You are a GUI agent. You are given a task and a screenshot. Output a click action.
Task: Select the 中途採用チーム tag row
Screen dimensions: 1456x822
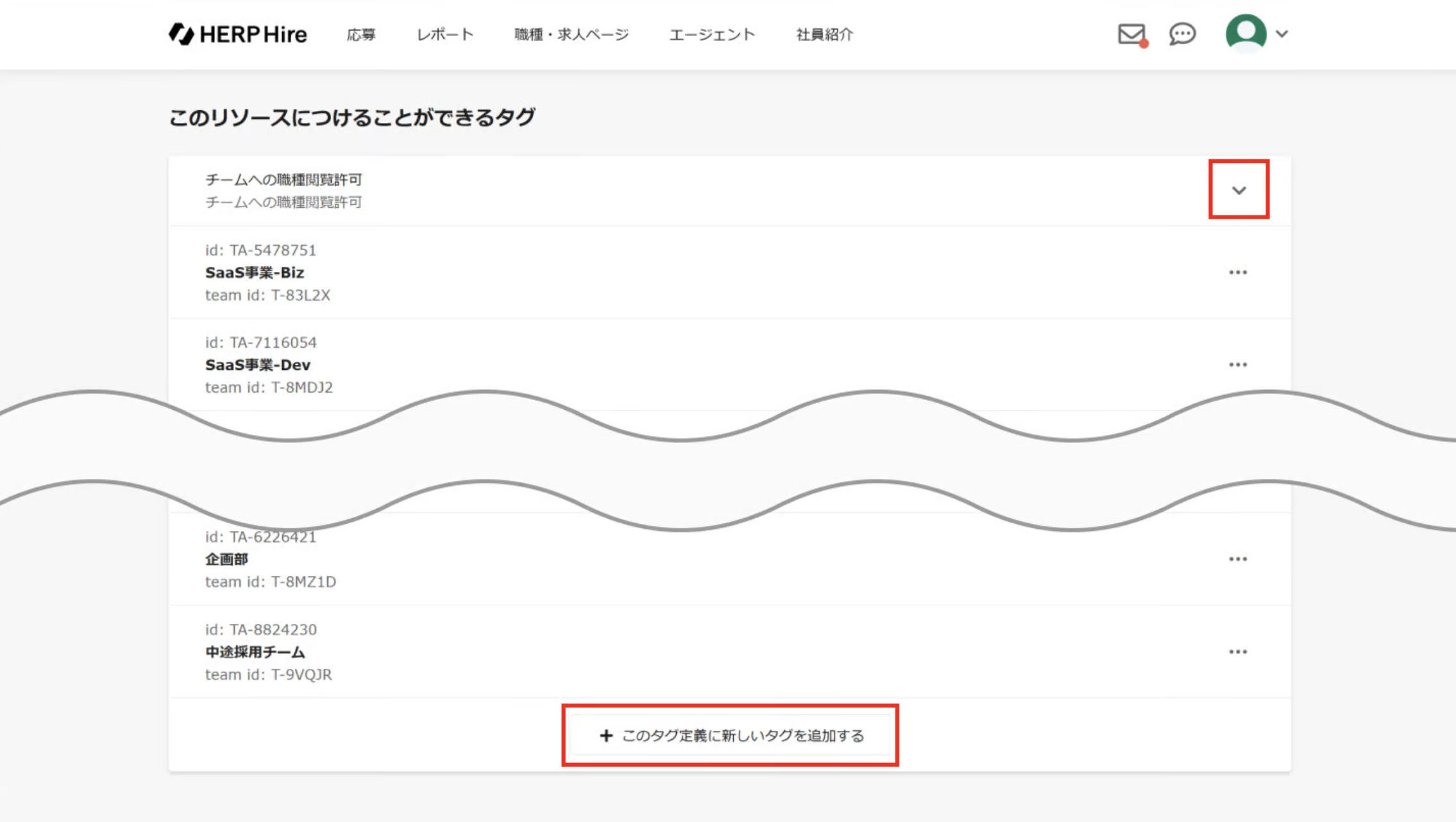click(x=641, y=652)
